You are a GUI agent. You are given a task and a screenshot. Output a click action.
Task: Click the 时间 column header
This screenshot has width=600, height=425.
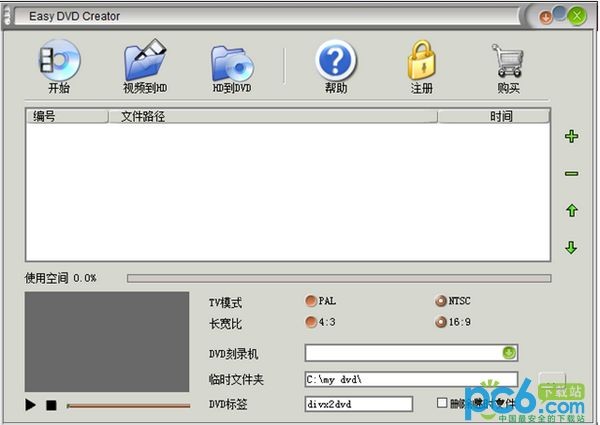[x=494, y=116]
